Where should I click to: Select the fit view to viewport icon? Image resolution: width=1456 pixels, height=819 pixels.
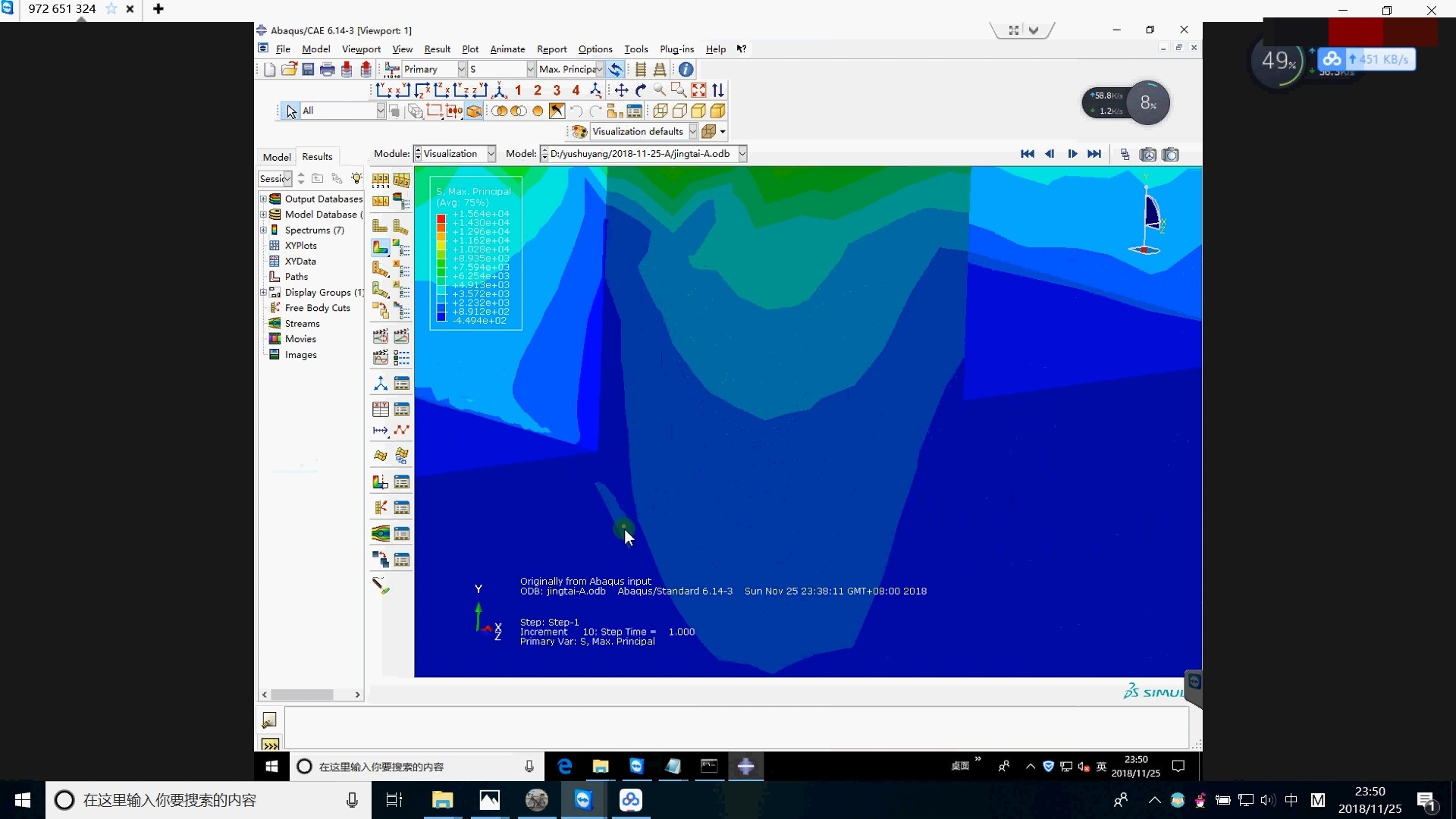[x=698, y=90]
